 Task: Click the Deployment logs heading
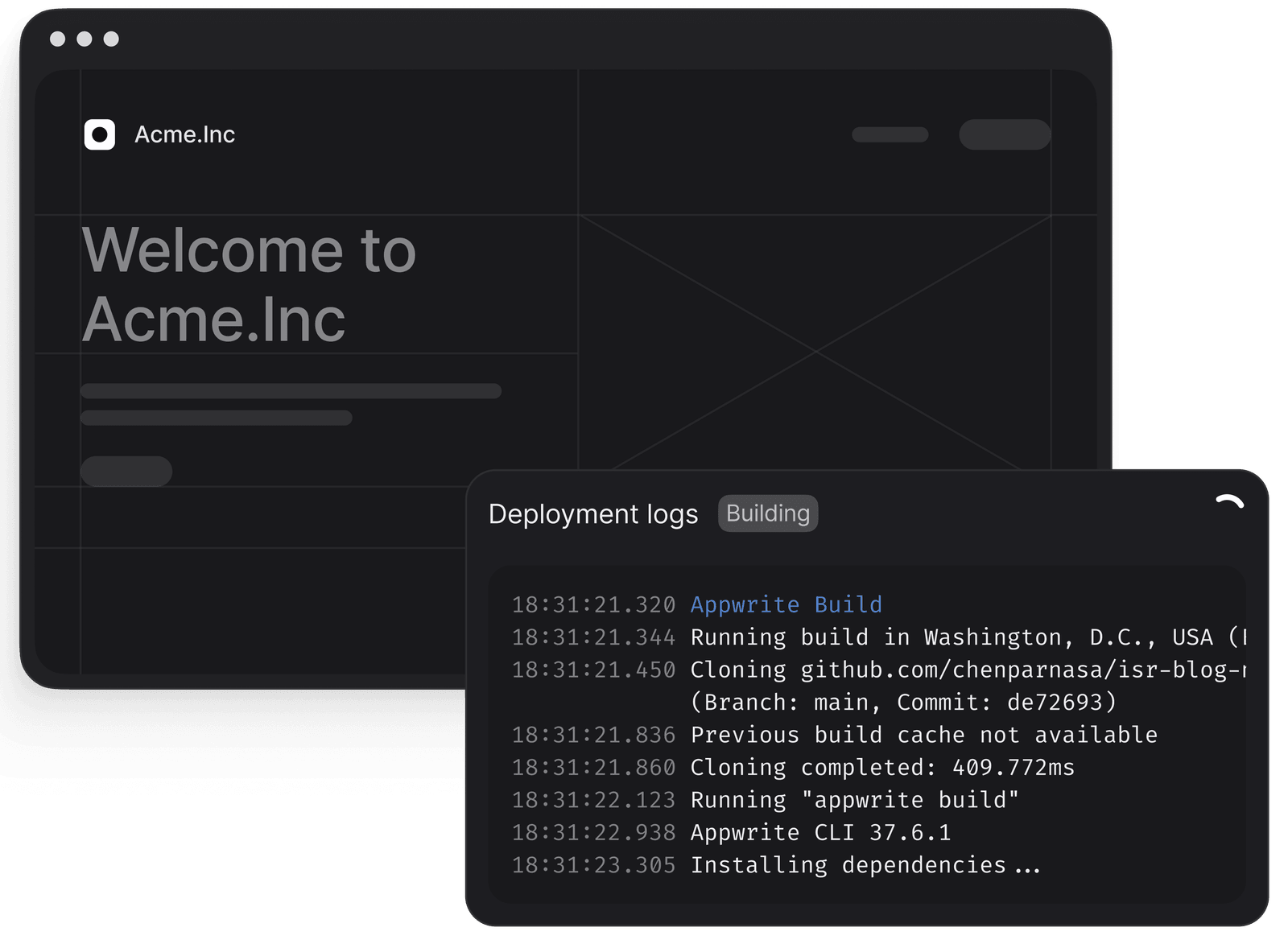(x=593, y=514)
